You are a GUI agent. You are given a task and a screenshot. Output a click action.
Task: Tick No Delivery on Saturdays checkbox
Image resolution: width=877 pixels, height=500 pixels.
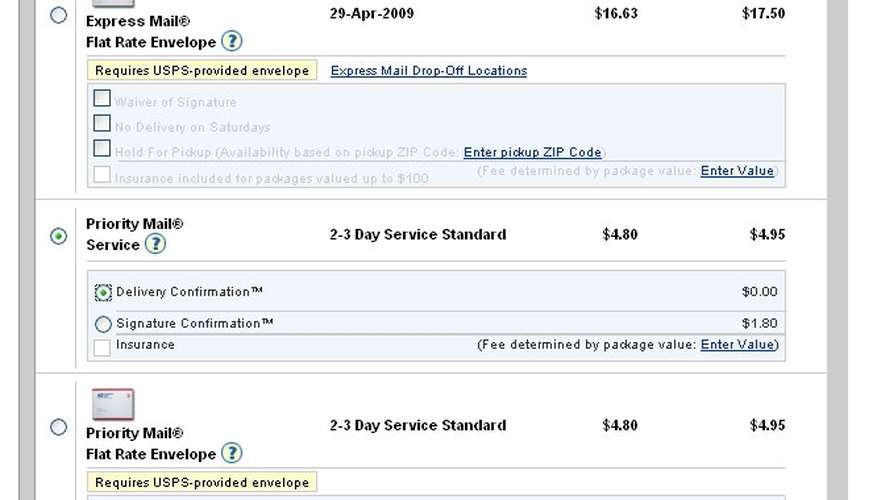pyautogui.click(x=102, y=123)
